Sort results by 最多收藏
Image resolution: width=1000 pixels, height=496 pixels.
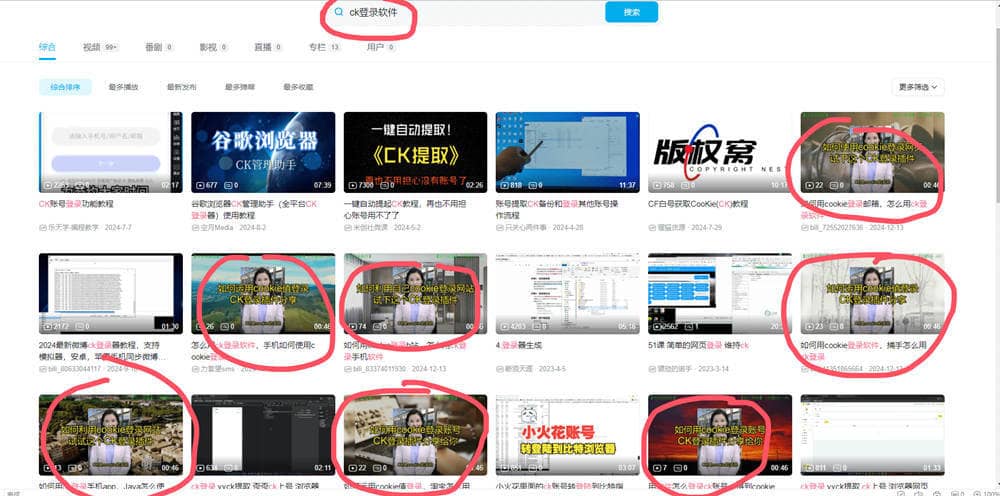(x=298, y=87)
